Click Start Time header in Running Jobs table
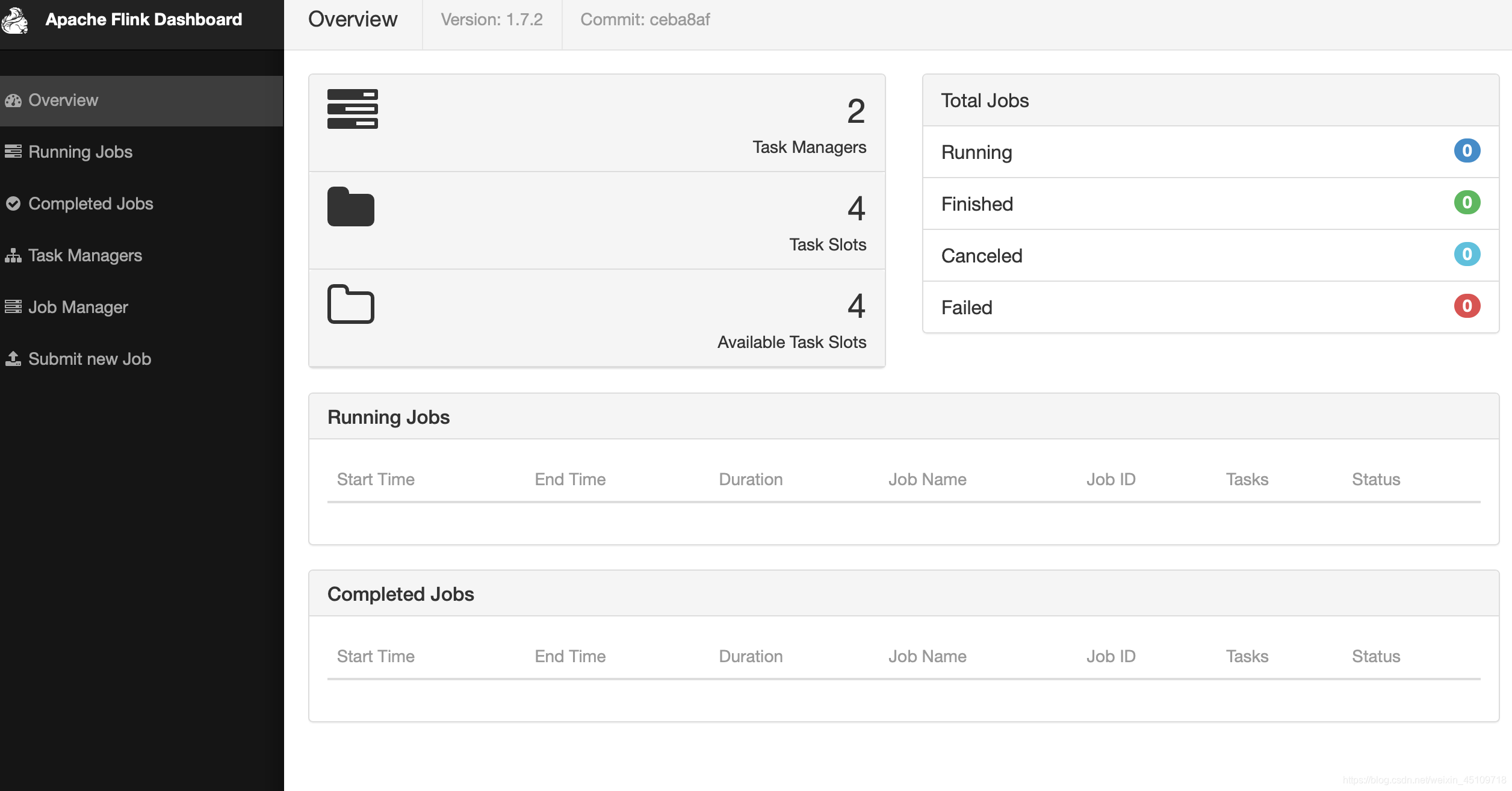The width and height of the screenshot is (1512, 791). pos(376,479)
